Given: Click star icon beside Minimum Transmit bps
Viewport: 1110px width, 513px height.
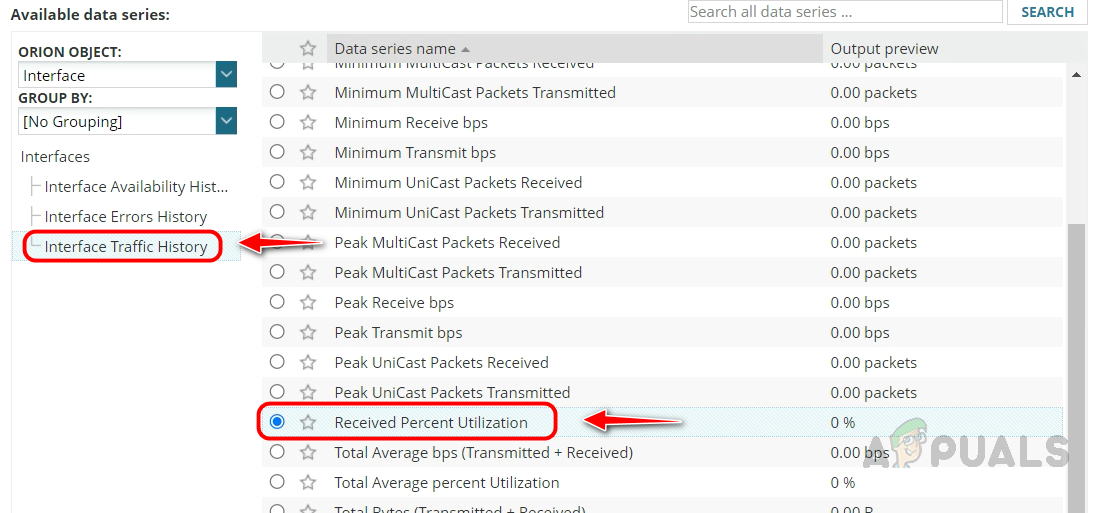Looking at the screenshot, I should (x=308, y=153).
